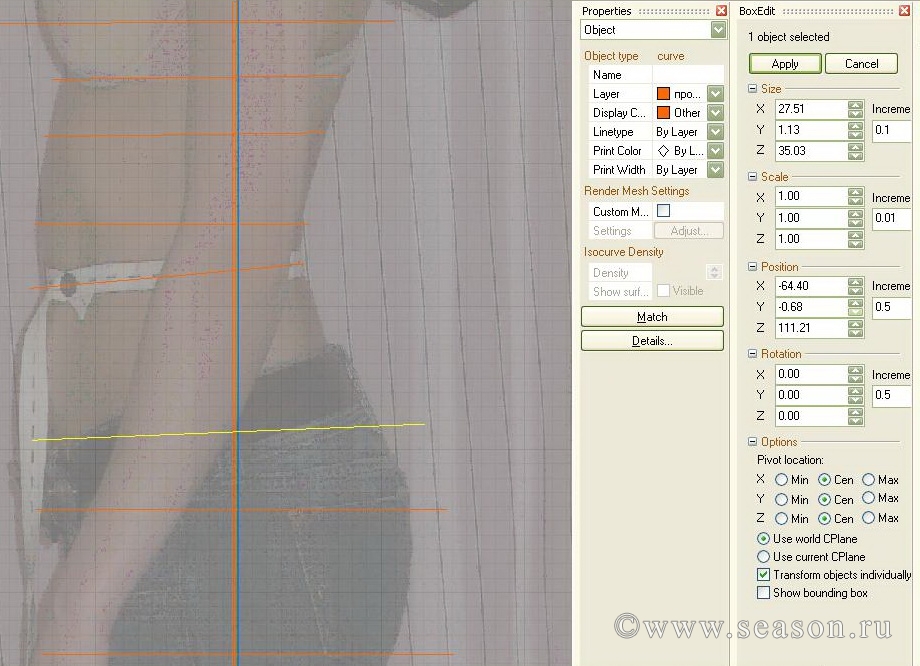Click the Position X input field

click(809, 286)
